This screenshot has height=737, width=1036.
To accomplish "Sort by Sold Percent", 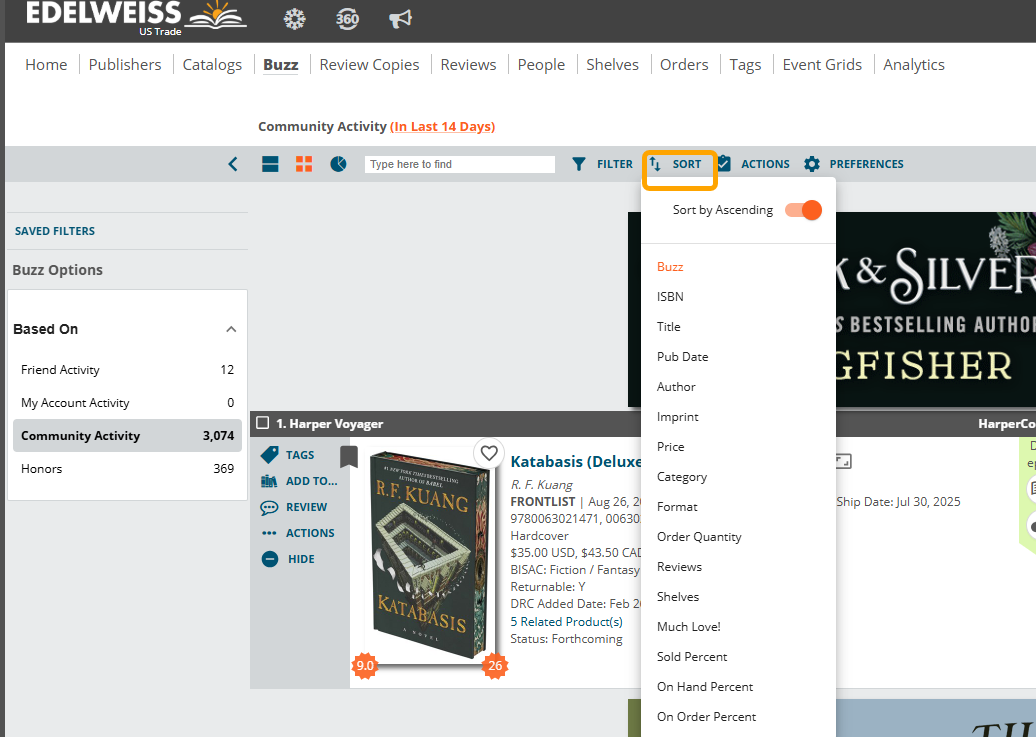I will coord(692,657).
